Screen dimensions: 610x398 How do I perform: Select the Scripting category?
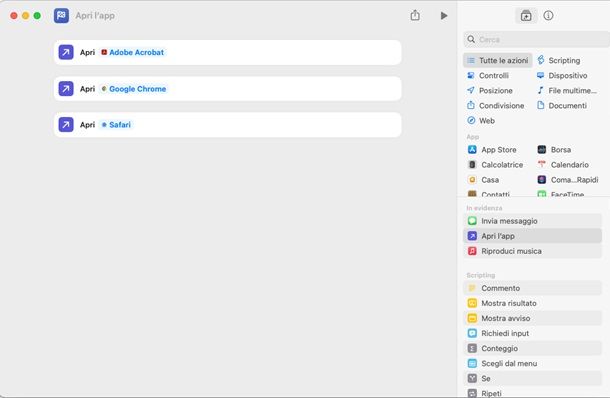pyautogui.click(x=559, y=60)
